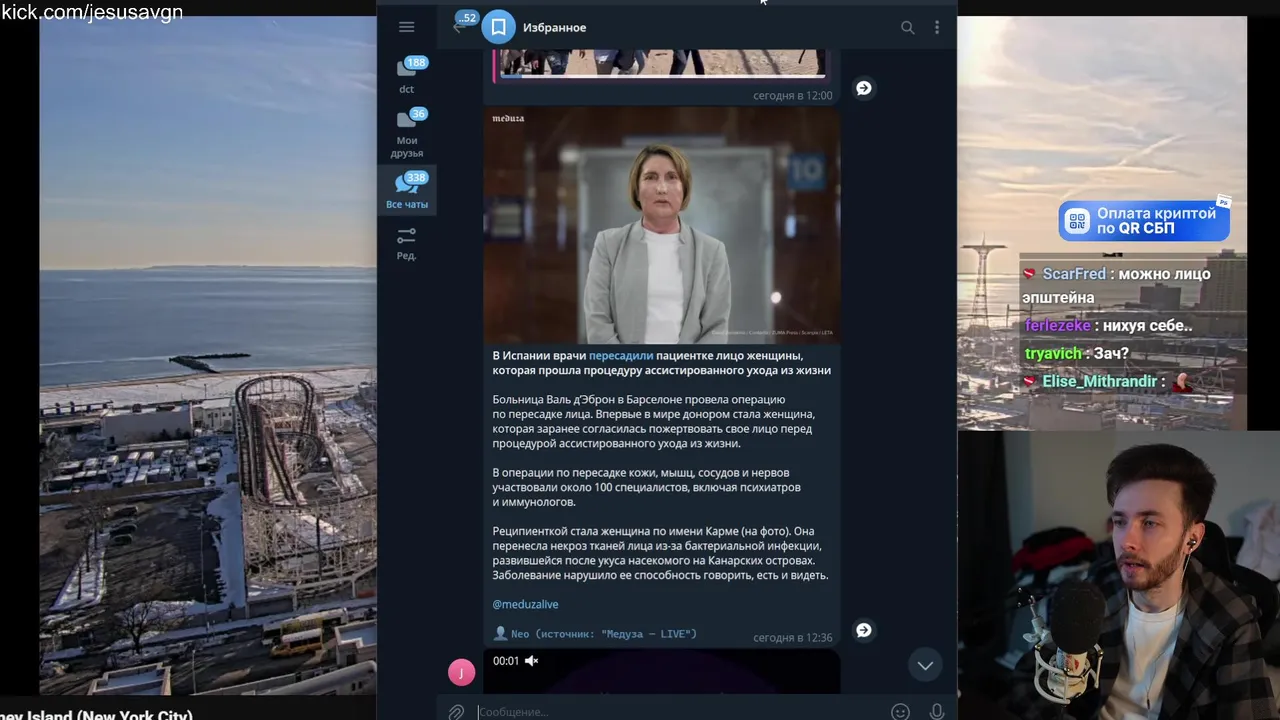The height and width of the screenshot is (720, 1280).
Task: Open the pink J sender avatar
Action: click(x=461, y=672)
